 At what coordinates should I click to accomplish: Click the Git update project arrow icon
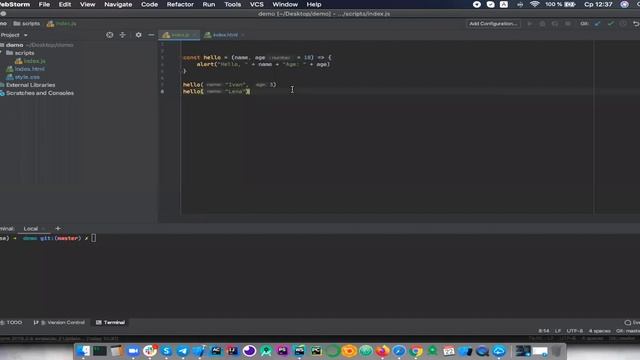[598, 24]
